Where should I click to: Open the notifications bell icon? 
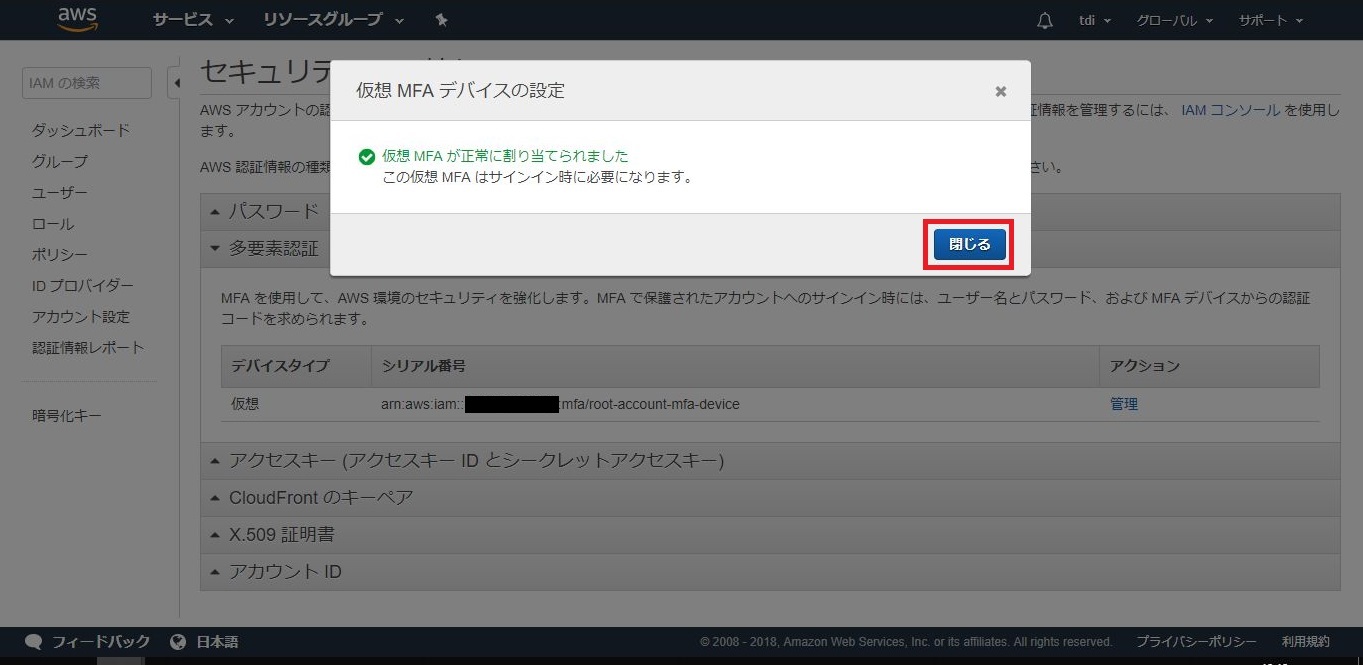point(1045,20)
